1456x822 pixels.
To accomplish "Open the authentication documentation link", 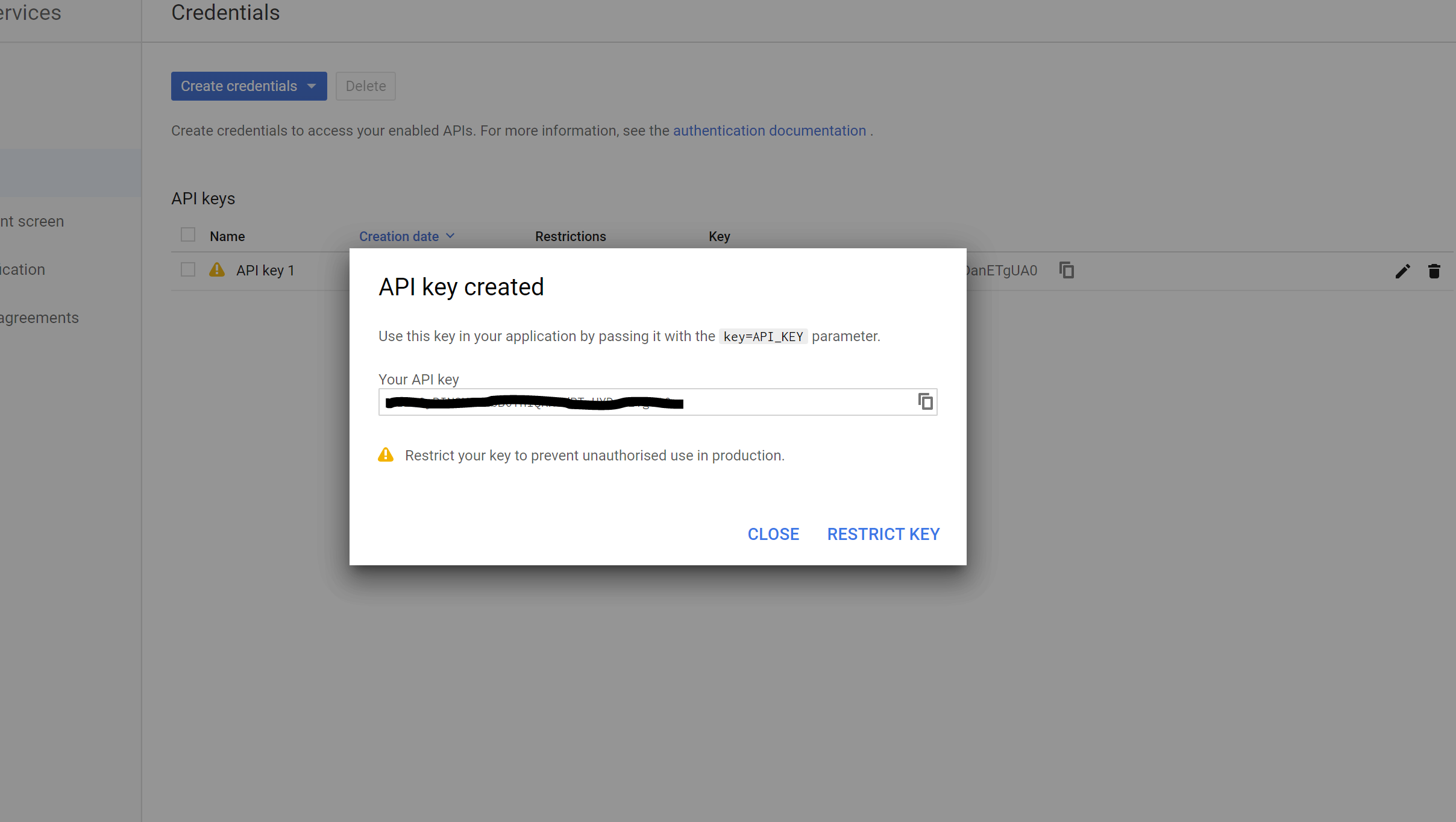I will pyautogui.click(x=769, y=131).
